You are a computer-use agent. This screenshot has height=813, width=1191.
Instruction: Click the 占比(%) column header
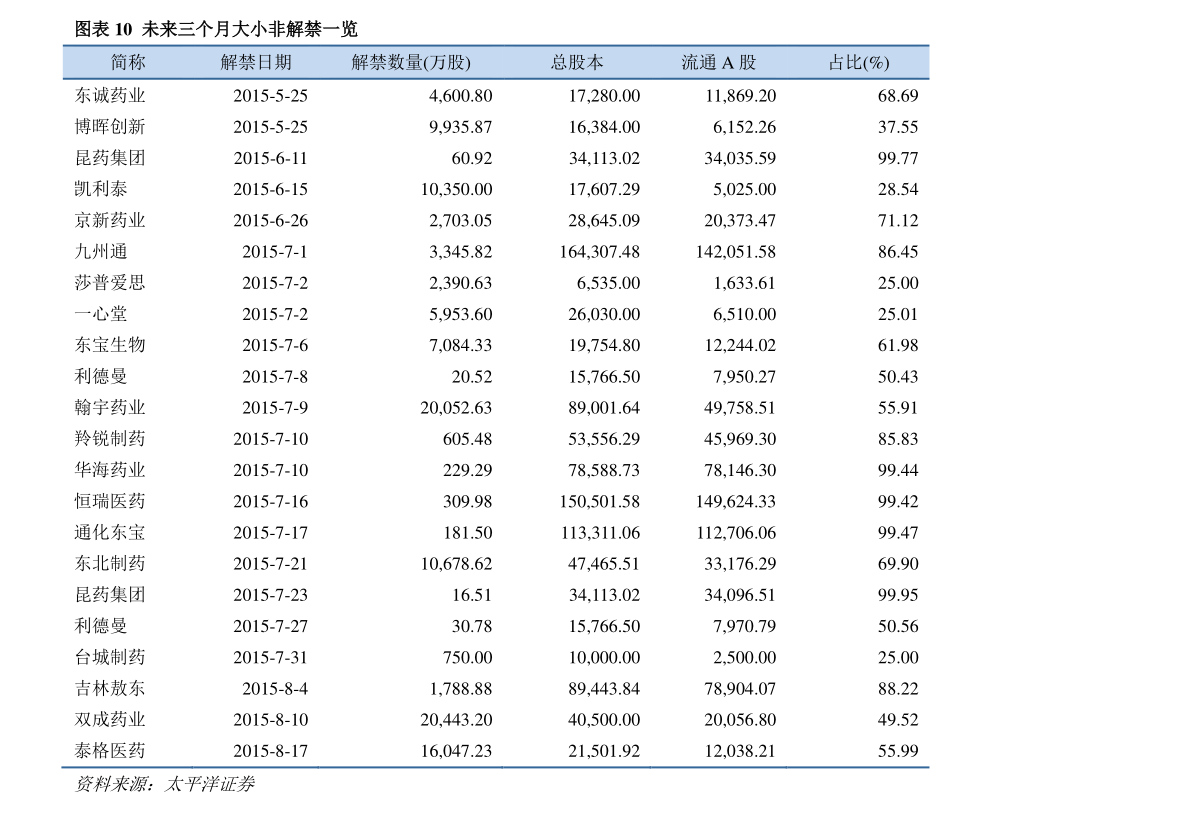[x=858, y=62]
